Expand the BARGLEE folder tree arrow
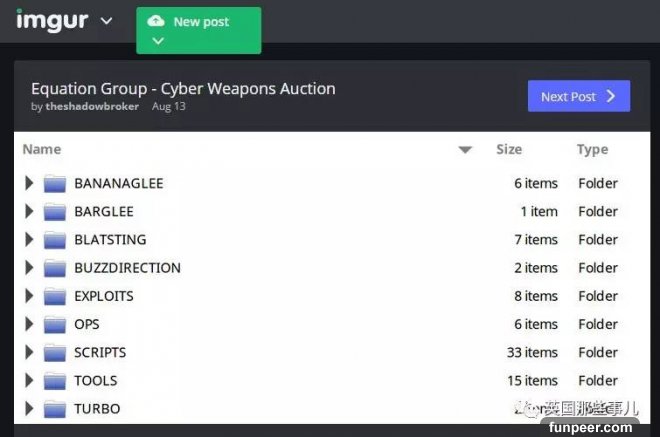 (x=29, y=211)
